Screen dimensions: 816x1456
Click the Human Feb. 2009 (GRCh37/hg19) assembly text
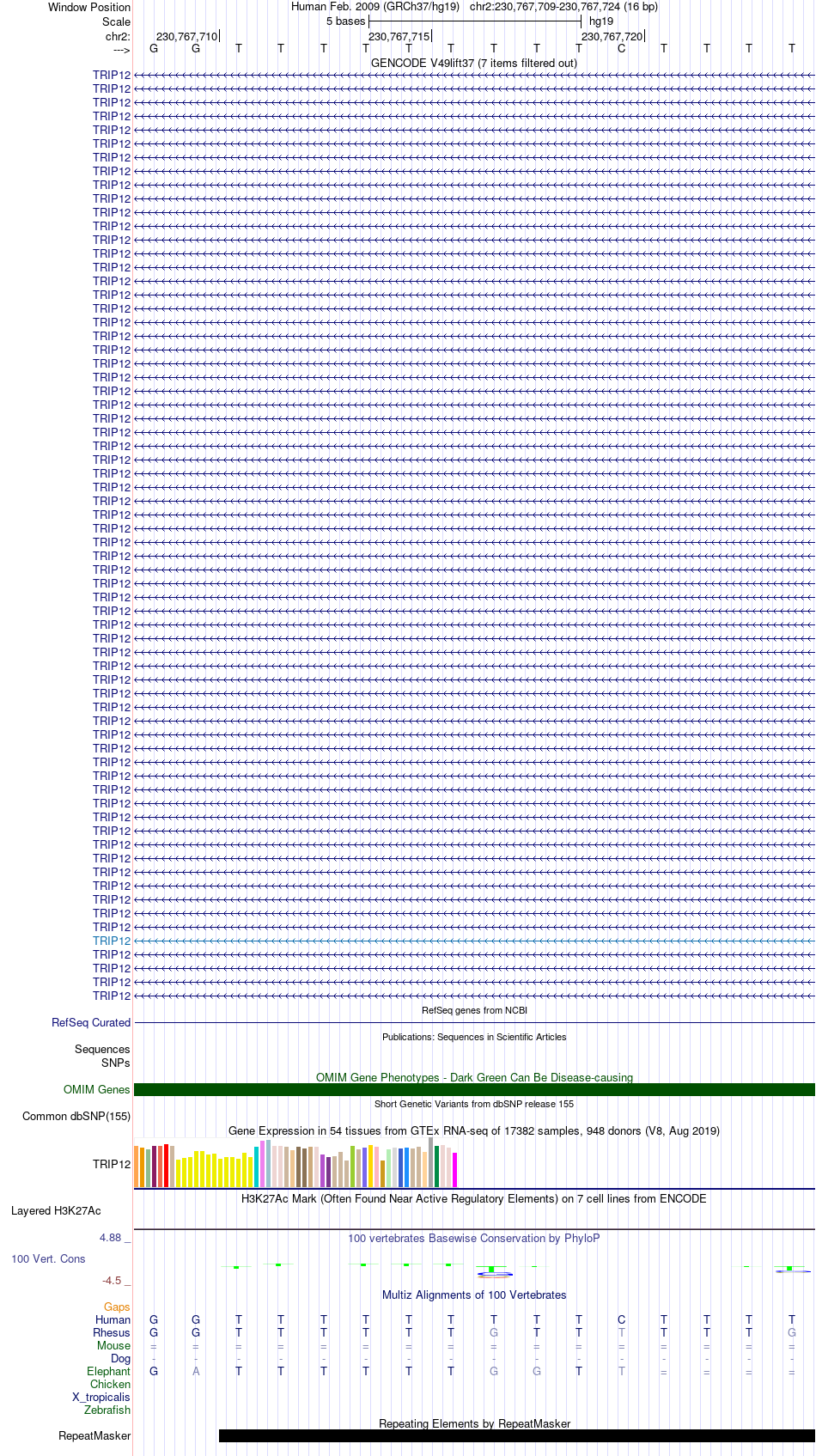[x=375, y=7]
